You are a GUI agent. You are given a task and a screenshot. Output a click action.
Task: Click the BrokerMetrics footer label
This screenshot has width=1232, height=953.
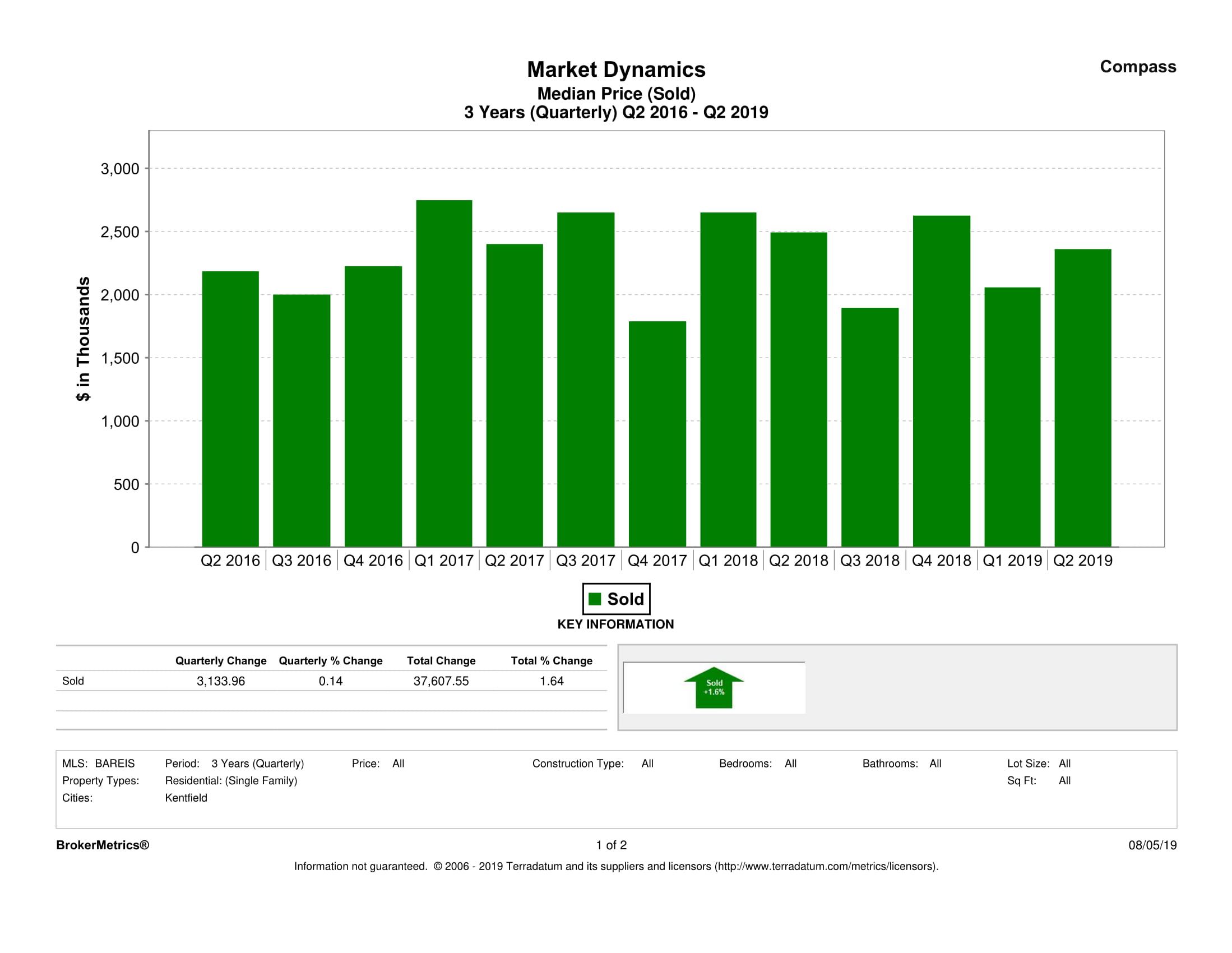click(103, 845)
